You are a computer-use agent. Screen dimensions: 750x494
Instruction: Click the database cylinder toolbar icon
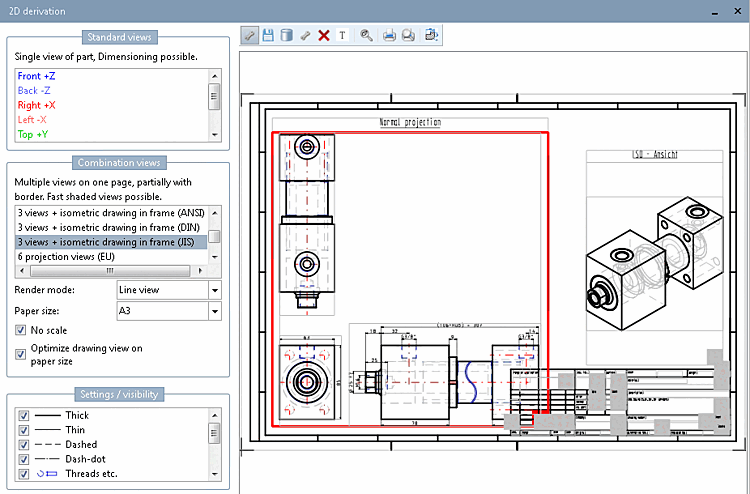[286, 35]
